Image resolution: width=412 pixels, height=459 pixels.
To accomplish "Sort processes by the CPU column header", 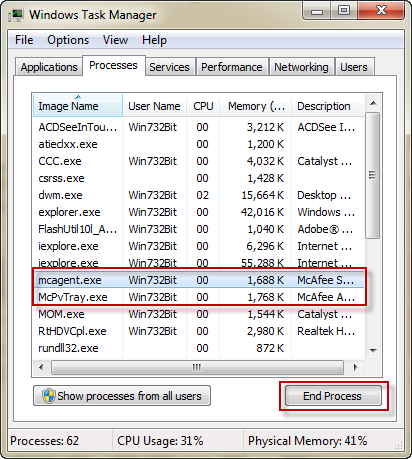I will coord(203,106).
